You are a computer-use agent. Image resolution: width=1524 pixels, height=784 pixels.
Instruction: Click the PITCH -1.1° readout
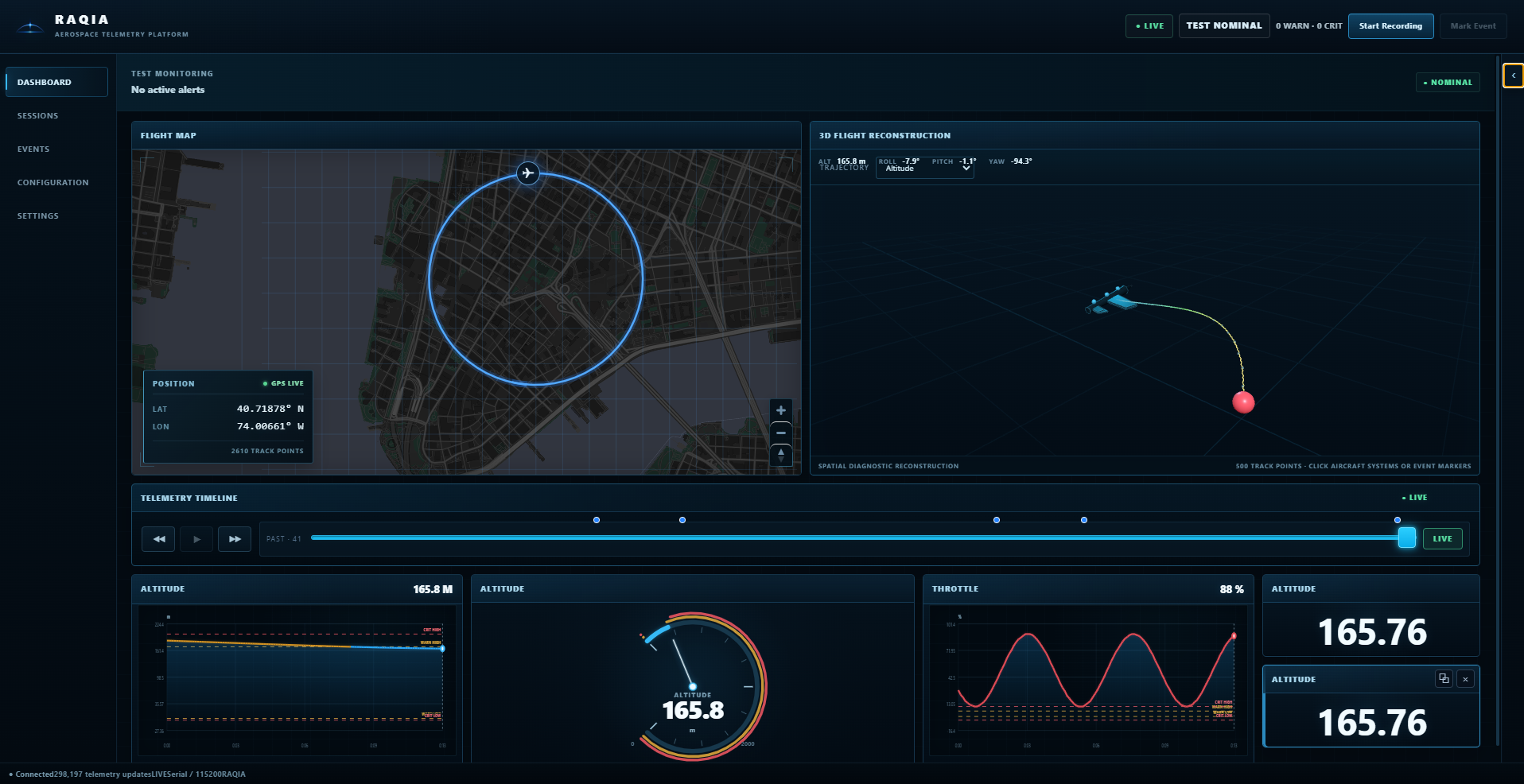954,161
